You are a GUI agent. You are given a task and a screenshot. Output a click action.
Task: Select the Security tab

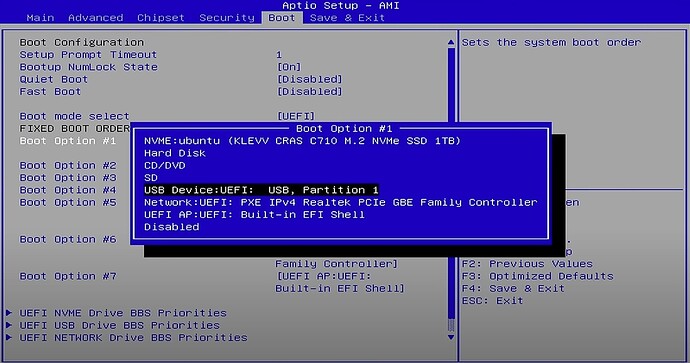click(227, 18)
